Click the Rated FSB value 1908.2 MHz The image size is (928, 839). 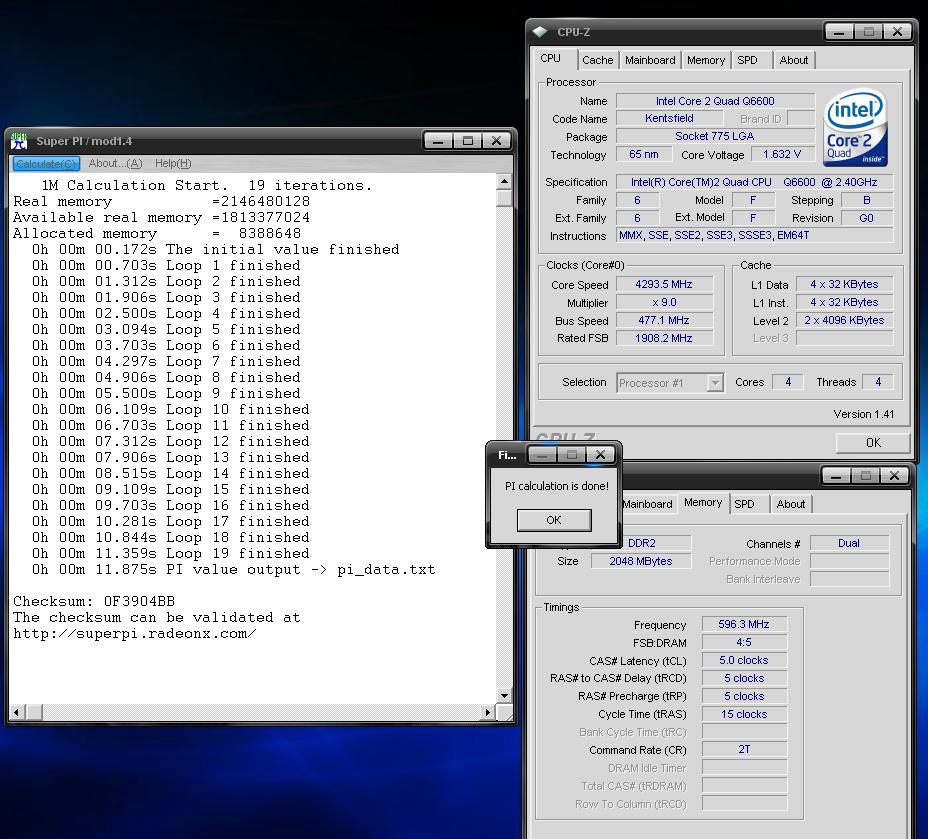(x=664, y=338)
